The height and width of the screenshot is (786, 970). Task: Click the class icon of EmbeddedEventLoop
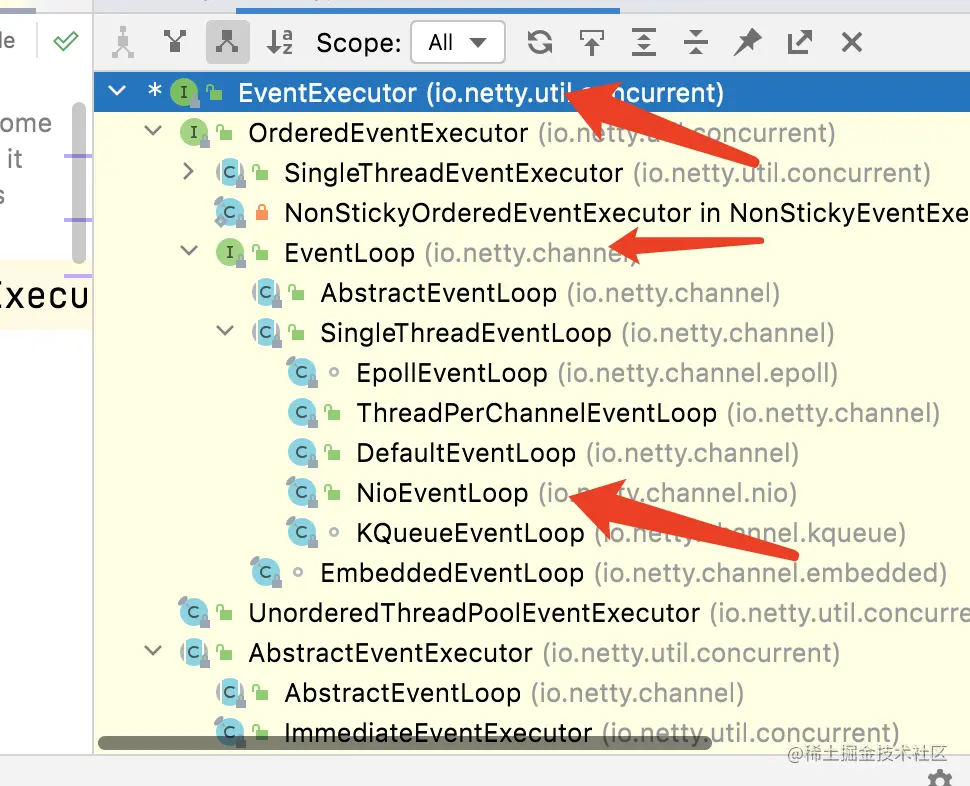[x=266, y=573]
